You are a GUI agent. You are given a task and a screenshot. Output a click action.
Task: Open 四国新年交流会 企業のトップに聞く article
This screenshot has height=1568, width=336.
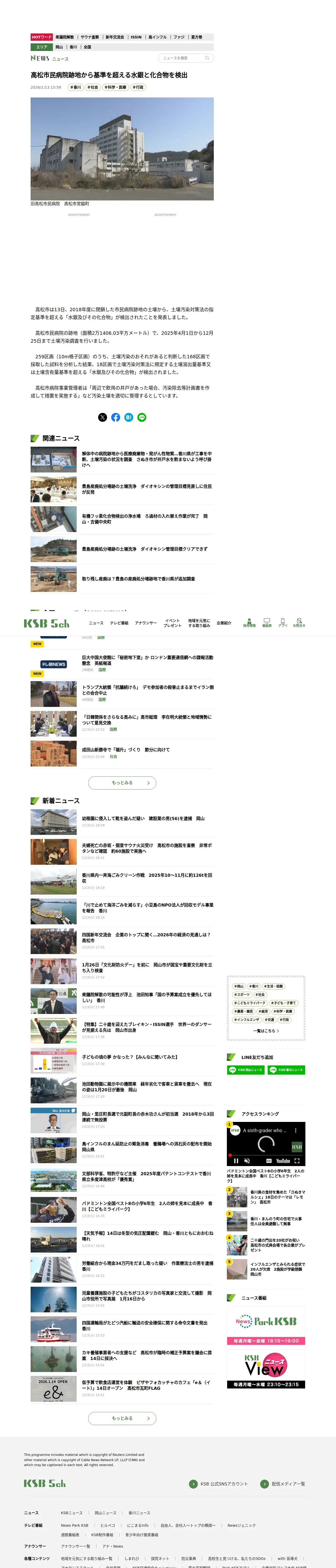click(122, 941)
